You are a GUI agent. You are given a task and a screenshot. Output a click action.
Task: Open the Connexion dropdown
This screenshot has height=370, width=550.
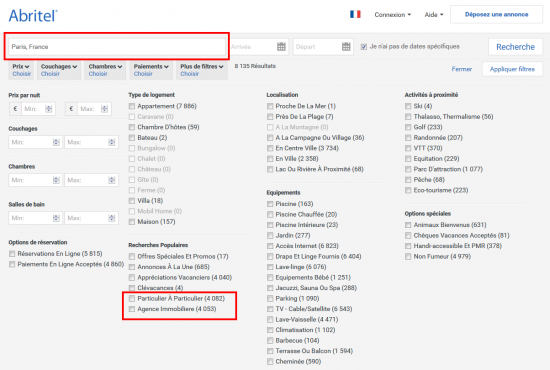tap(393, 15)
